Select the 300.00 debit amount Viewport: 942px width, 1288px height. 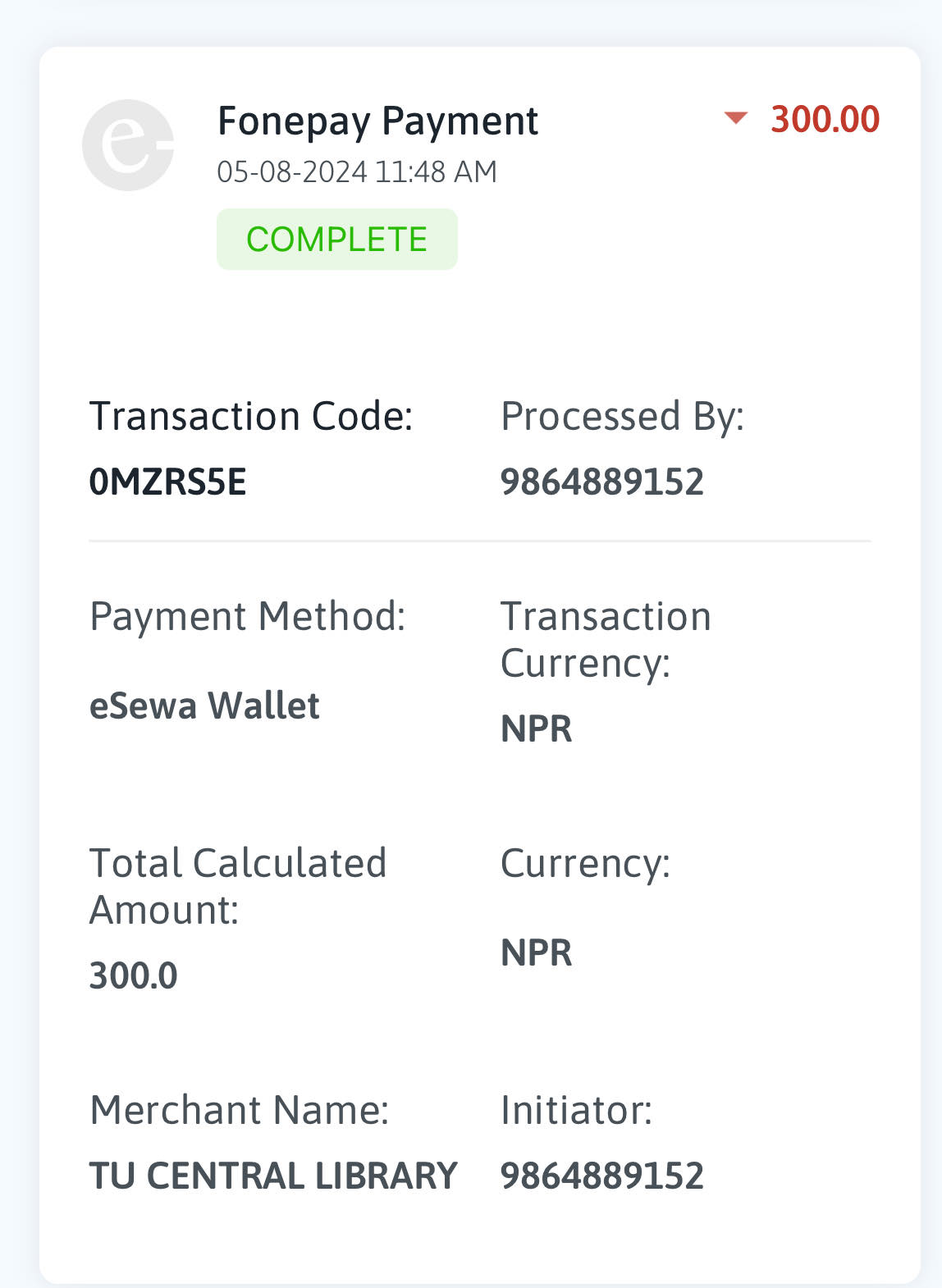[825, 120]
